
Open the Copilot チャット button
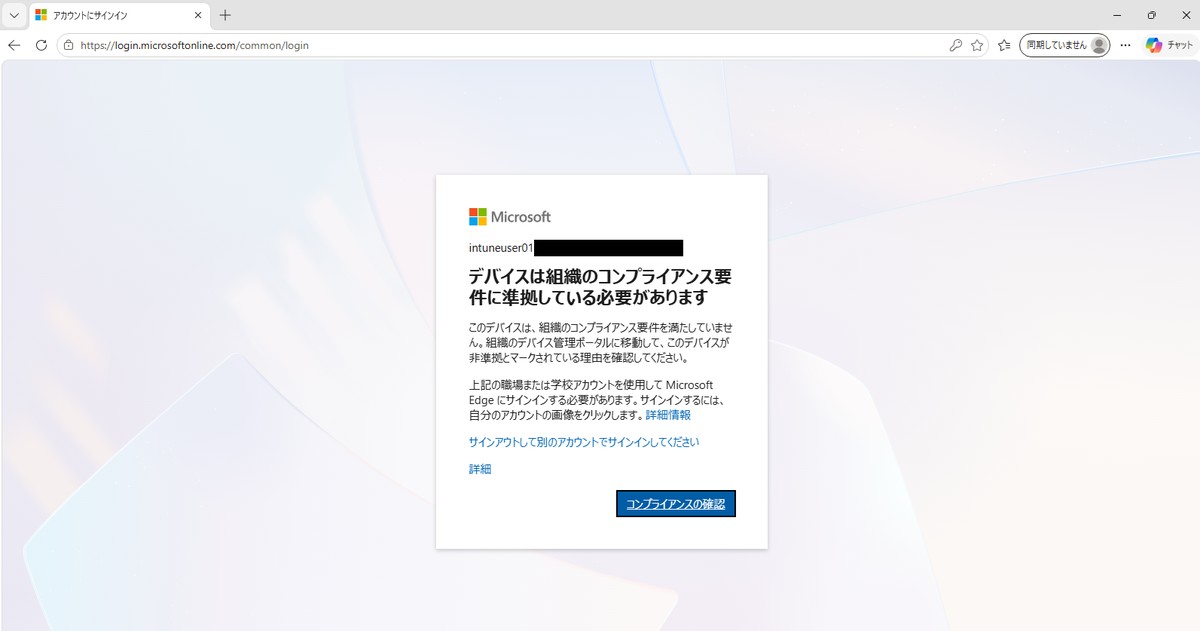click(1169, 45)
